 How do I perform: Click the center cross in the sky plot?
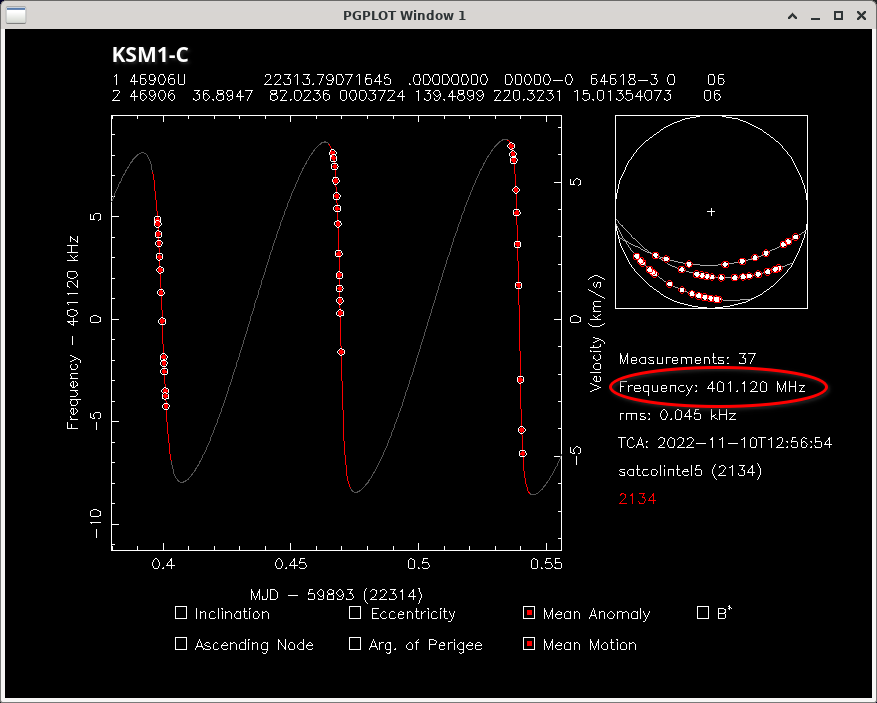click(x=711, y=212)
